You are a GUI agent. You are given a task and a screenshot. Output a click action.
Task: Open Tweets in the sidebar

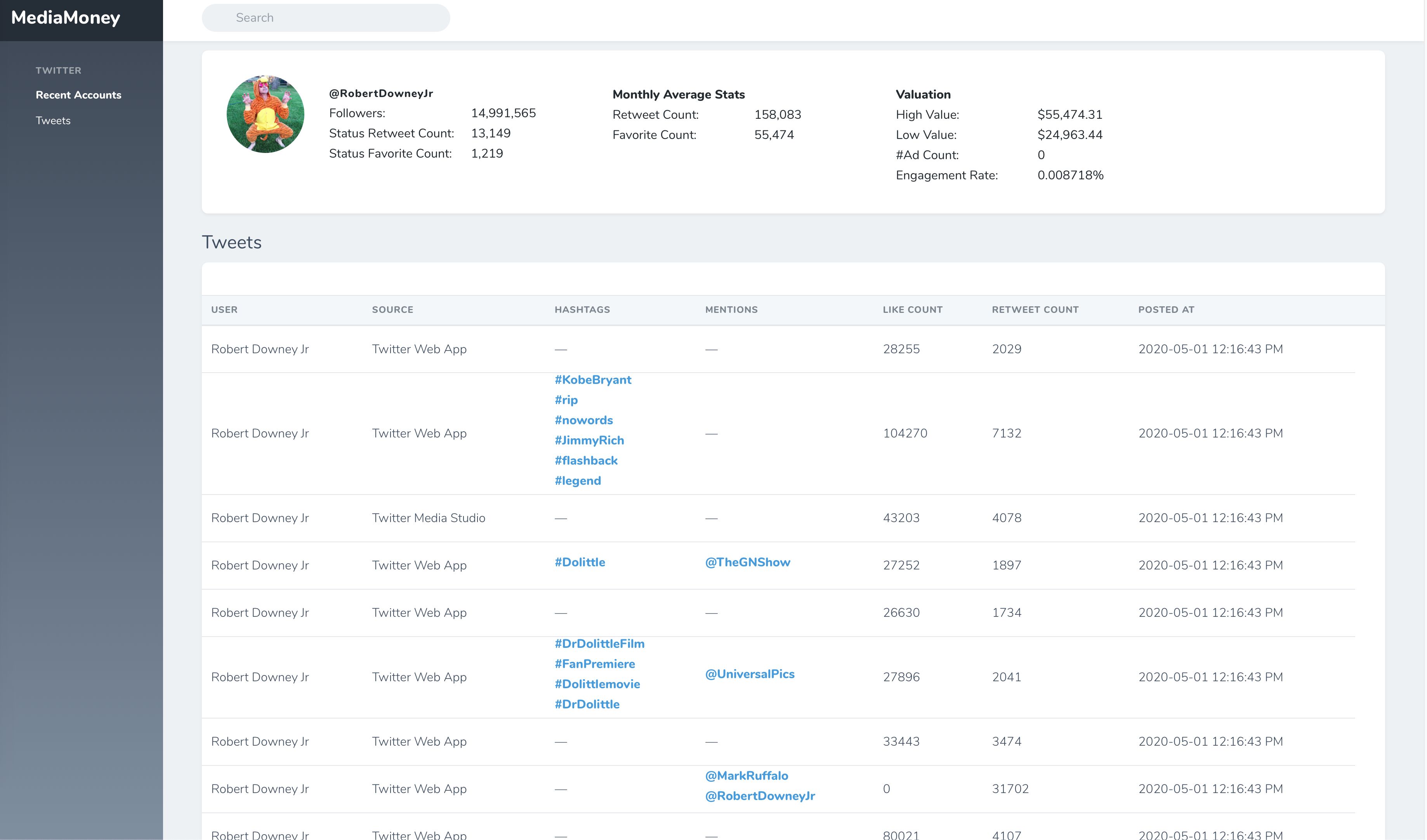pos(53,121)
